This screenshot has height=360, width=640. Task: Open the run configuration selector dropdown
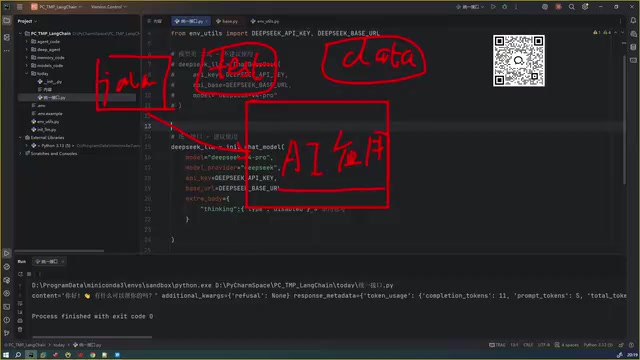coord(470,7)
